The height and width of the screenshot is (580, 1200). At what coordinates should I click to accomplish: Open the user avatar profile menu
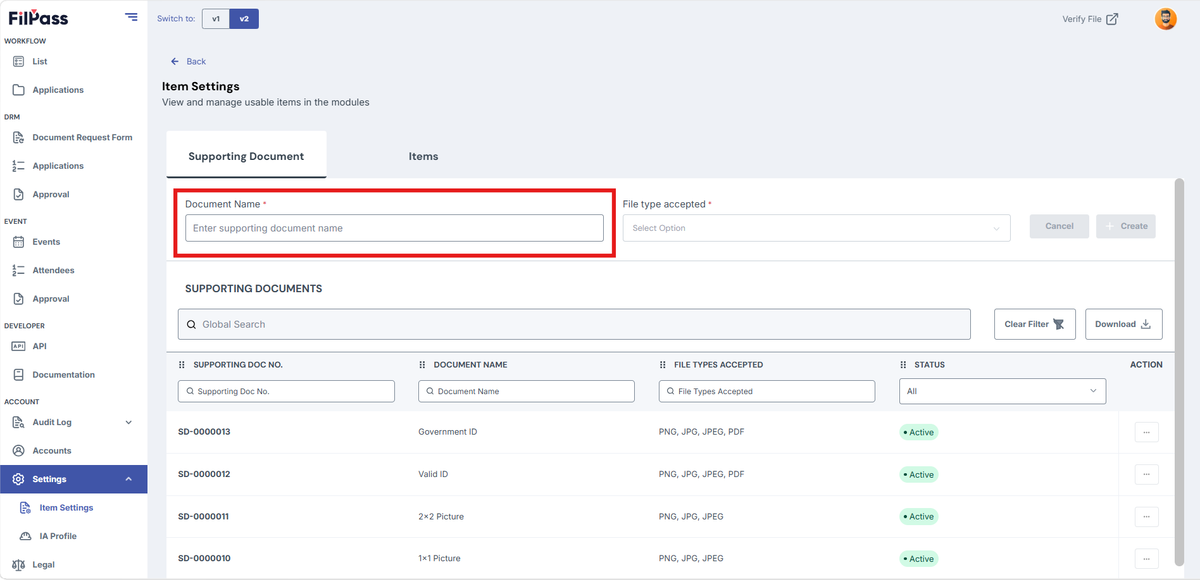pyautogui.click(x=1166, y=19)
